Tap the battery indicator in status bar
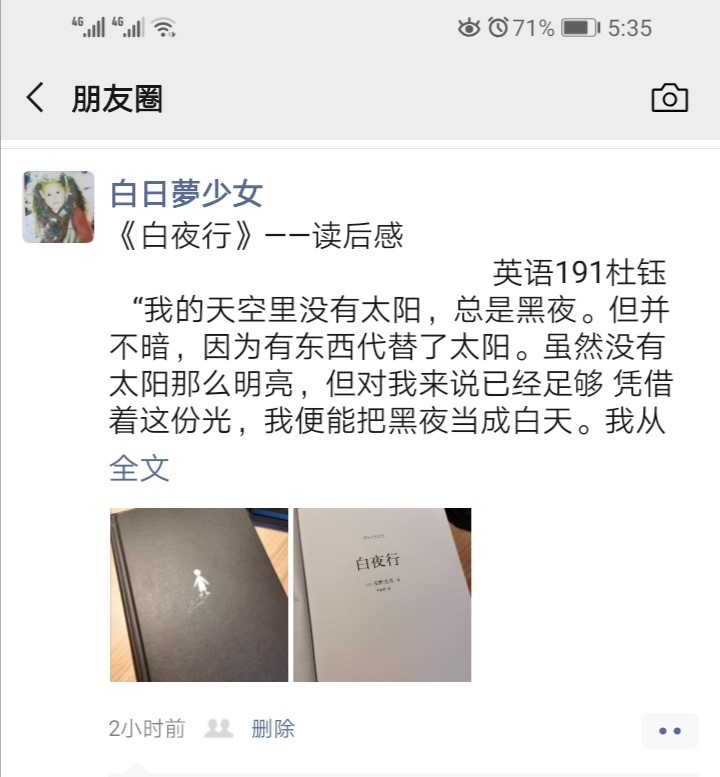This screenshot has width=720, height=777. (580, 28)
